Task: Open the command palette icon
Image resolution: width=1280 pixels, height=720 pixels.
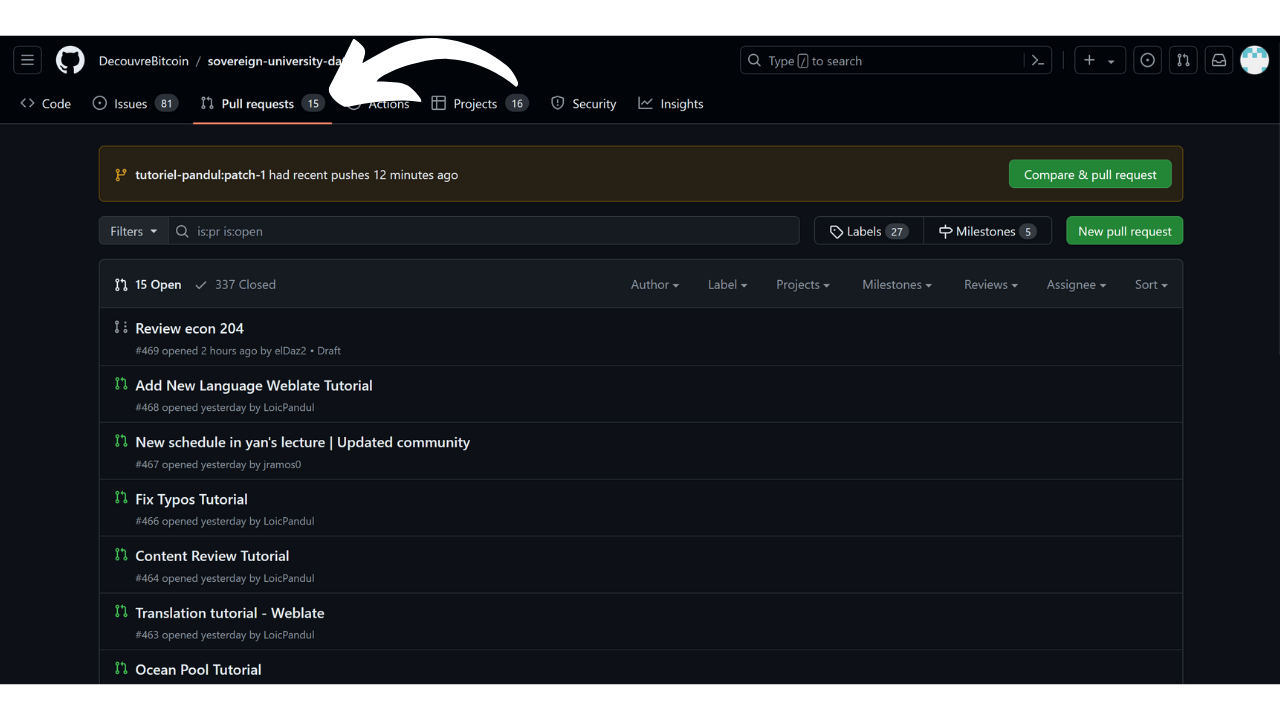Action: (1038, 61)
